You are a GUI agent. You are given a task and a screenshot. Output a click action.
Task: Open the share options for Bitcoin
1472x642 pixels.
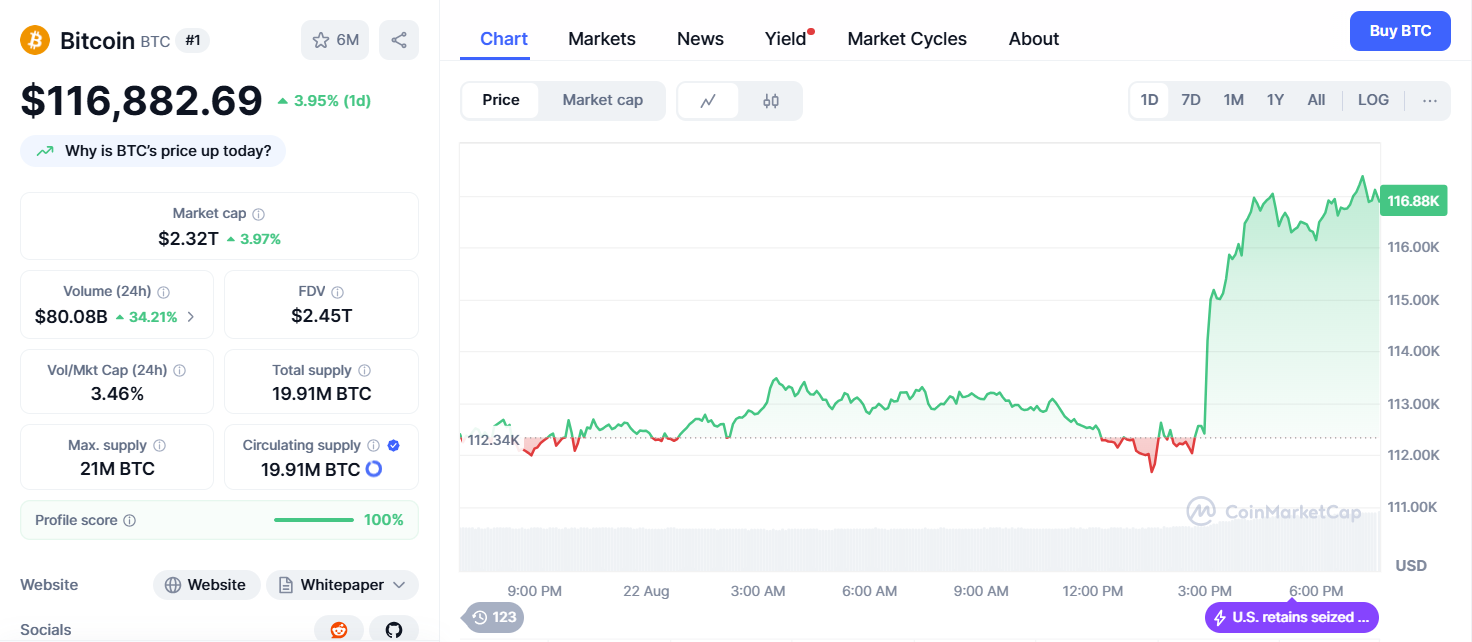coord(398,38)
